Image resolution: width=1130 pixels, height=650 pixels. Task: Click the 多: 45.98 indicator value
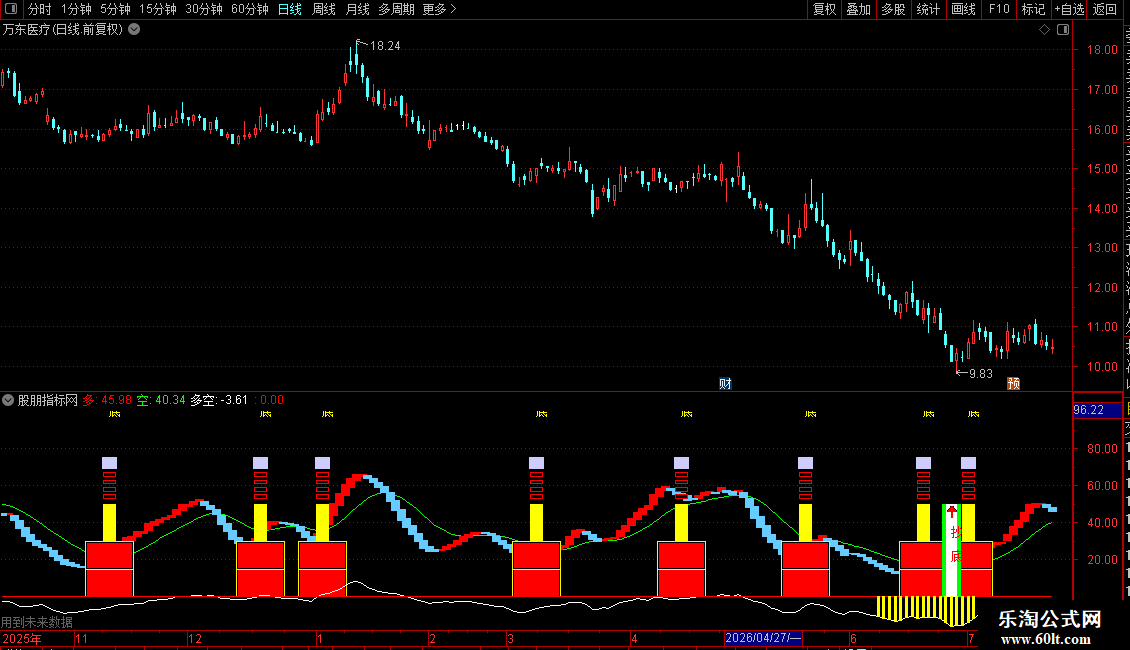tap(107, 400)
